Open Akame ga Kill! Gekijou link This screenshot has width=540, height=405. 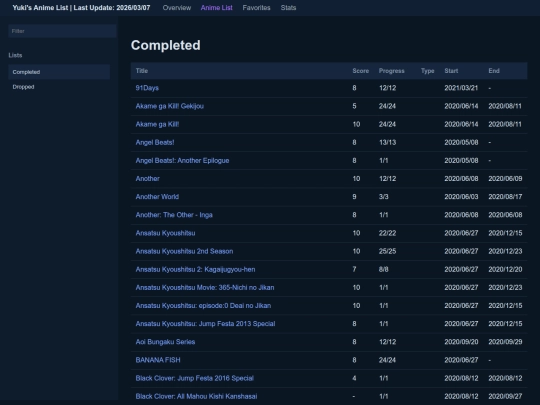(x=169, y=106)
